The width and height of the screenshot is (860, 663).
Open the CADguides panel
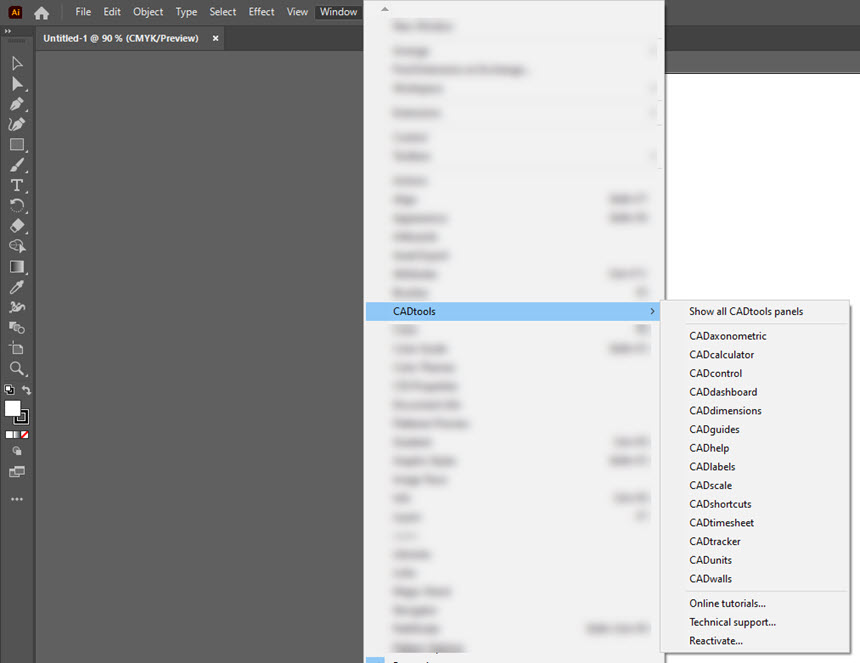pyautogui.click(x=715, y=429)
